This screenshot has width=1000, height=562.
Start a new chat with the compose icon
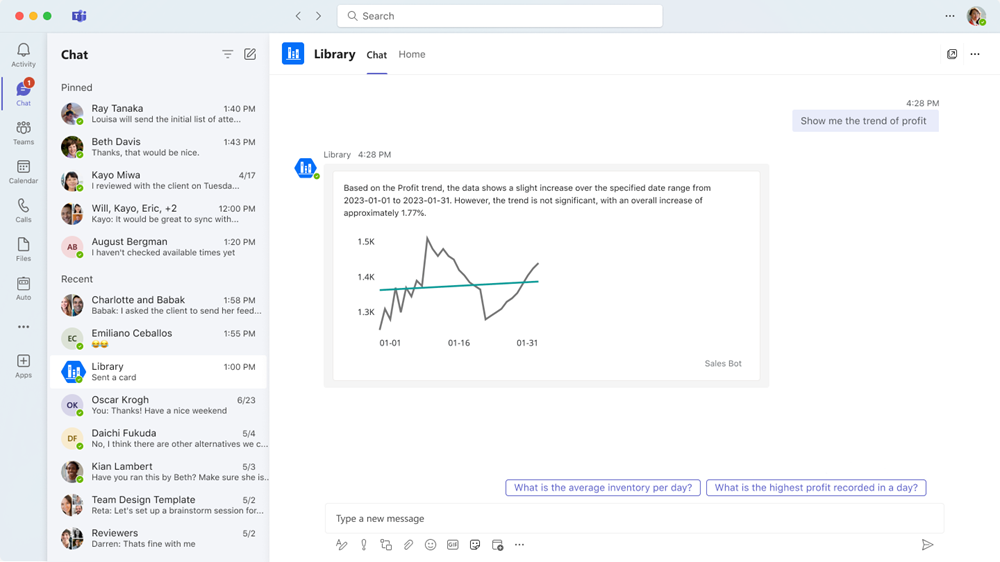coord(250,55)
